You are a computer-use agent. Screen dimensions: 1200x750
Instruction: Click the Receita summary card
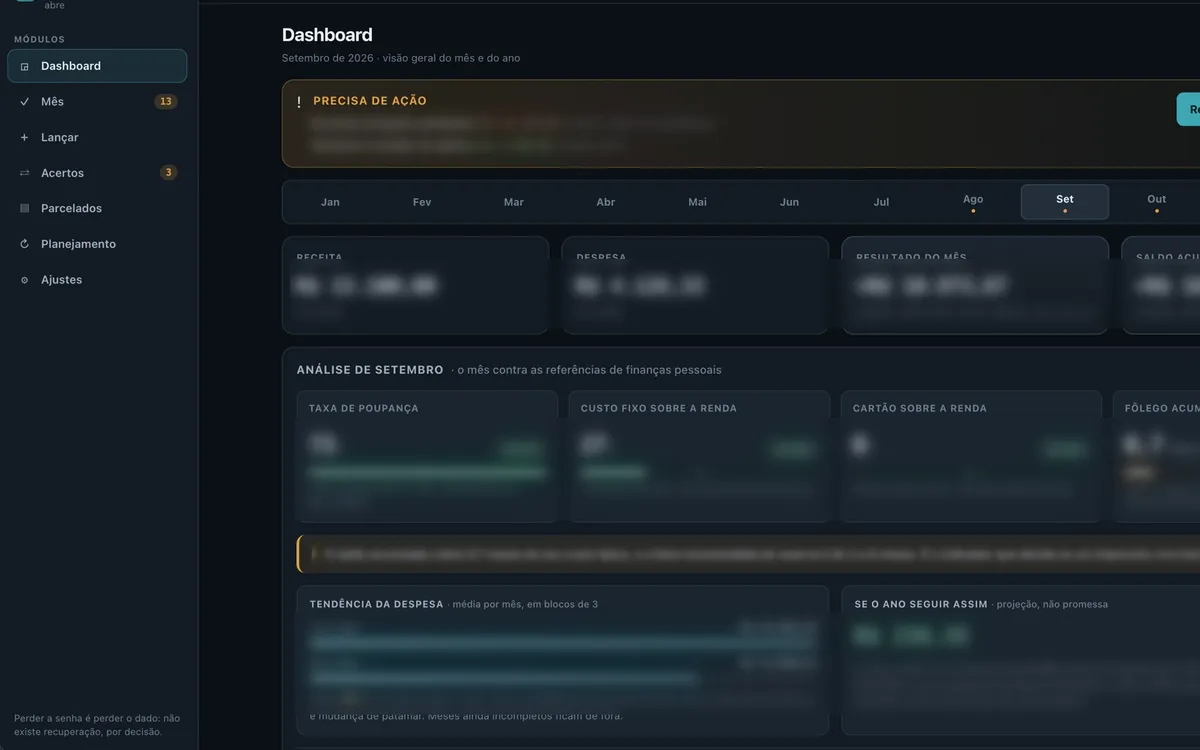tap(416, 285)
